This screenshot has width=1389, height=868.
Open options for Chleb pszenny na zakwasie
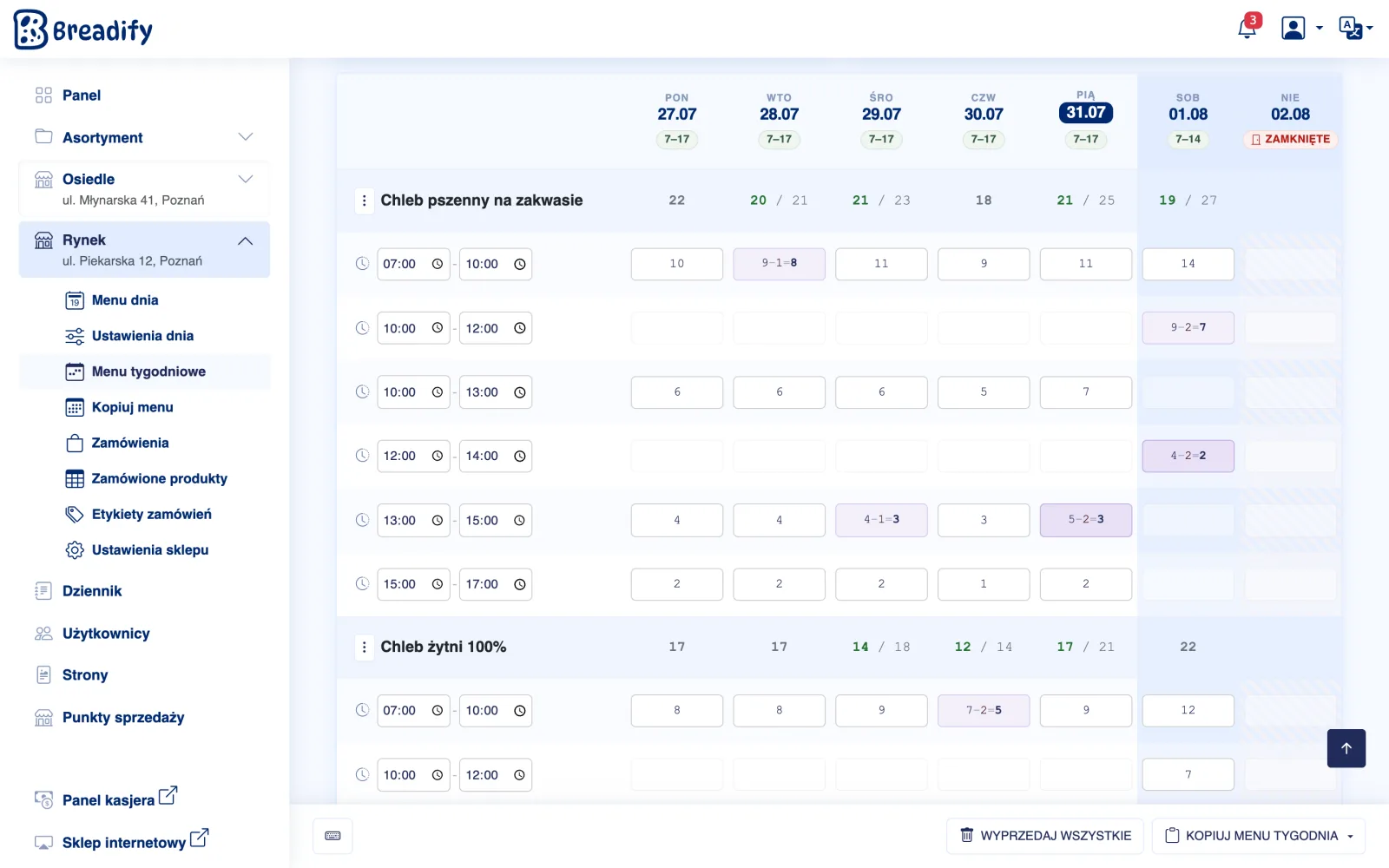pos(364,201)
